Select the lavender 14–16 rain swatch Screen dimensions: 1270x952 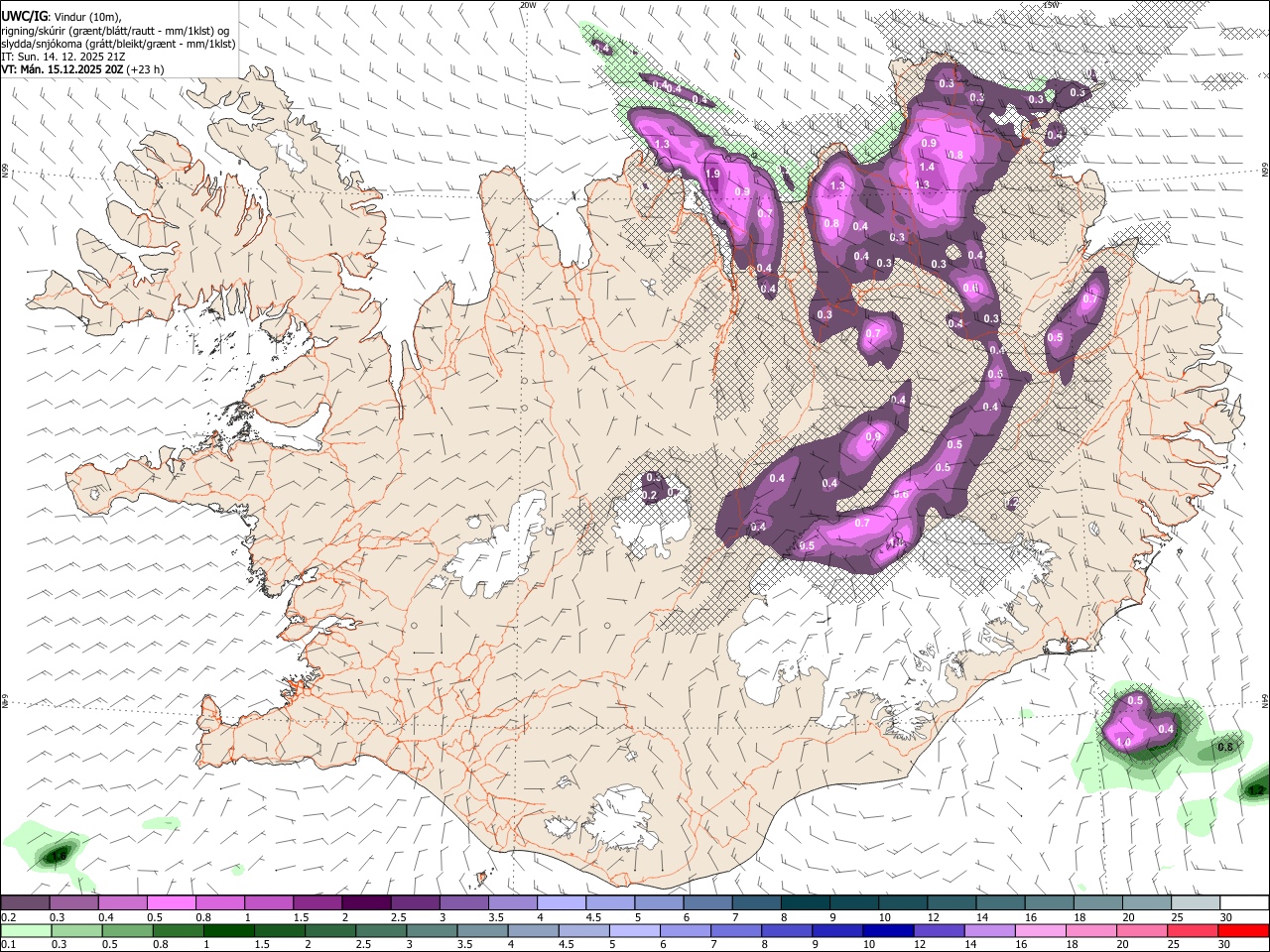988,931
